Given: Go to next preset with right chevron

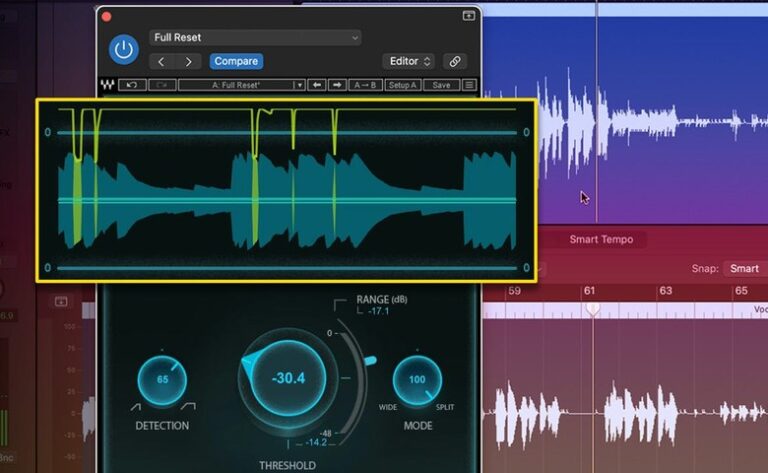Looking at the screenshot, I should [x=189, y=61].
